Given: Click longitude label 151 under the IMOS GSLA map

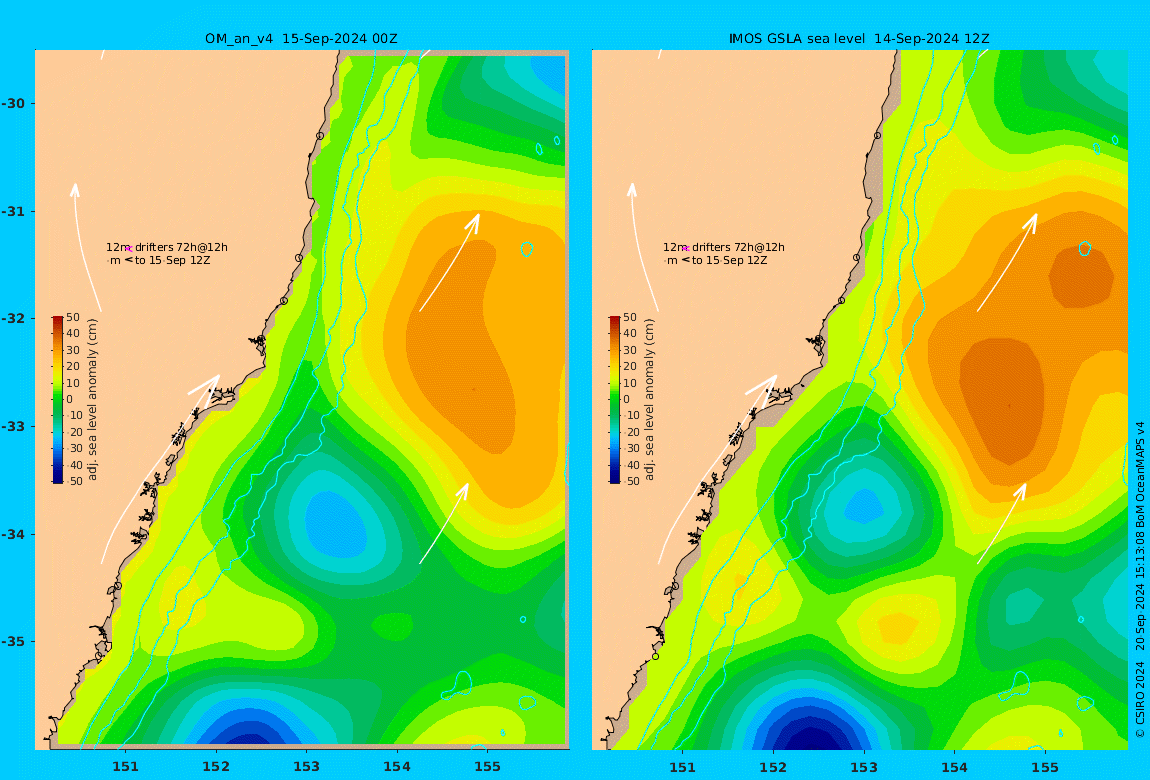Looking at the screenshot, I should (683, 767).
